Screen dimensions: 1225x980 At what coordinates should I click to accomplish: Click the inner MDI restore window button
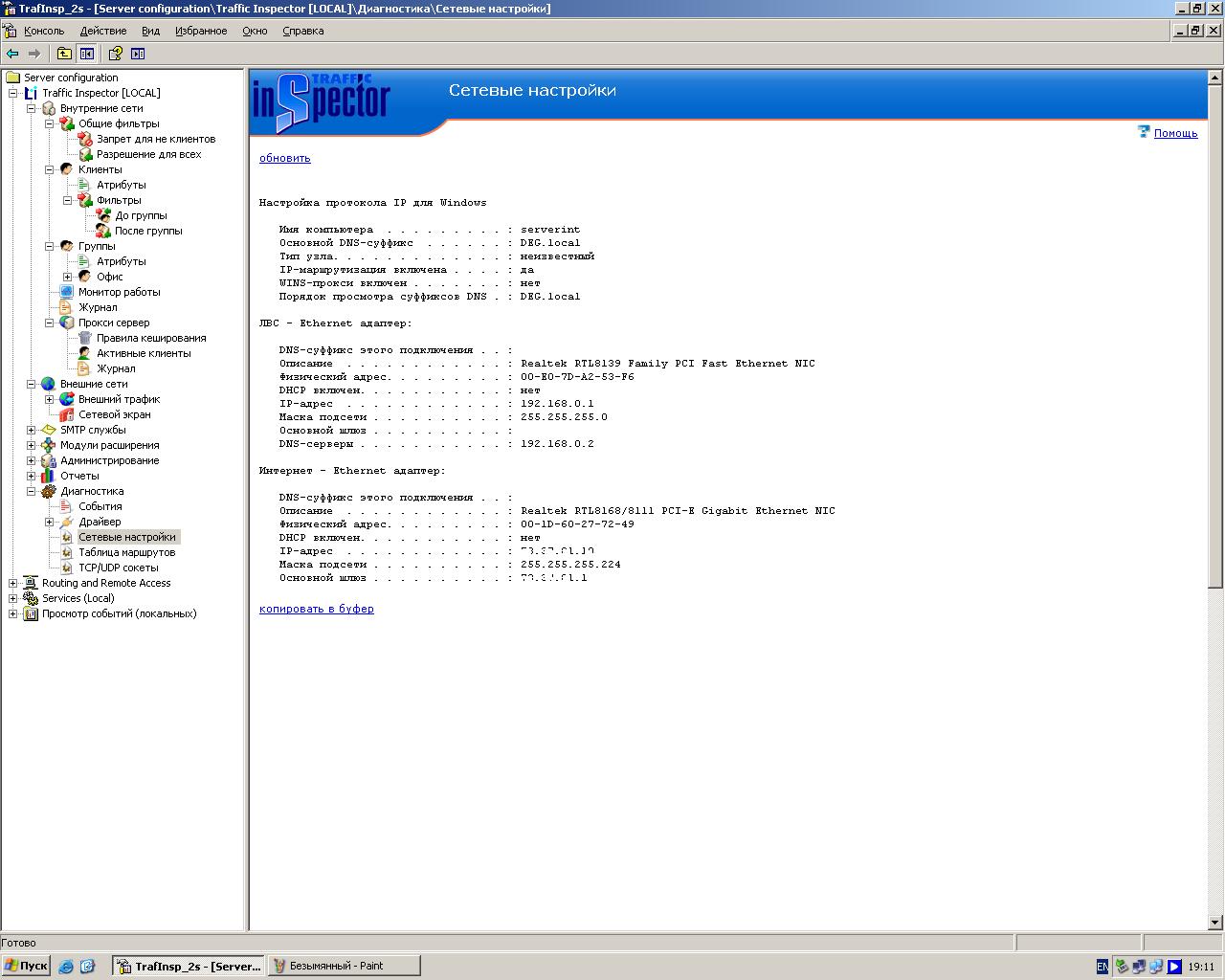click(1196, 31)
